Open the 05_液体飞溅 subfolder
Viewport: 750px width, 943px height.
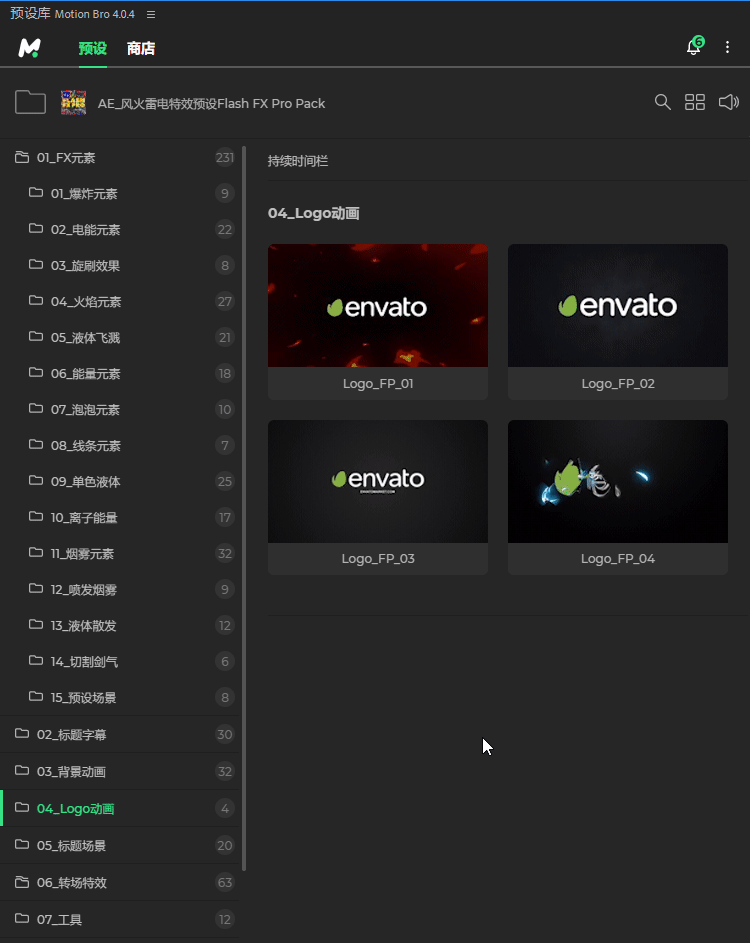[x=120, y=337]
